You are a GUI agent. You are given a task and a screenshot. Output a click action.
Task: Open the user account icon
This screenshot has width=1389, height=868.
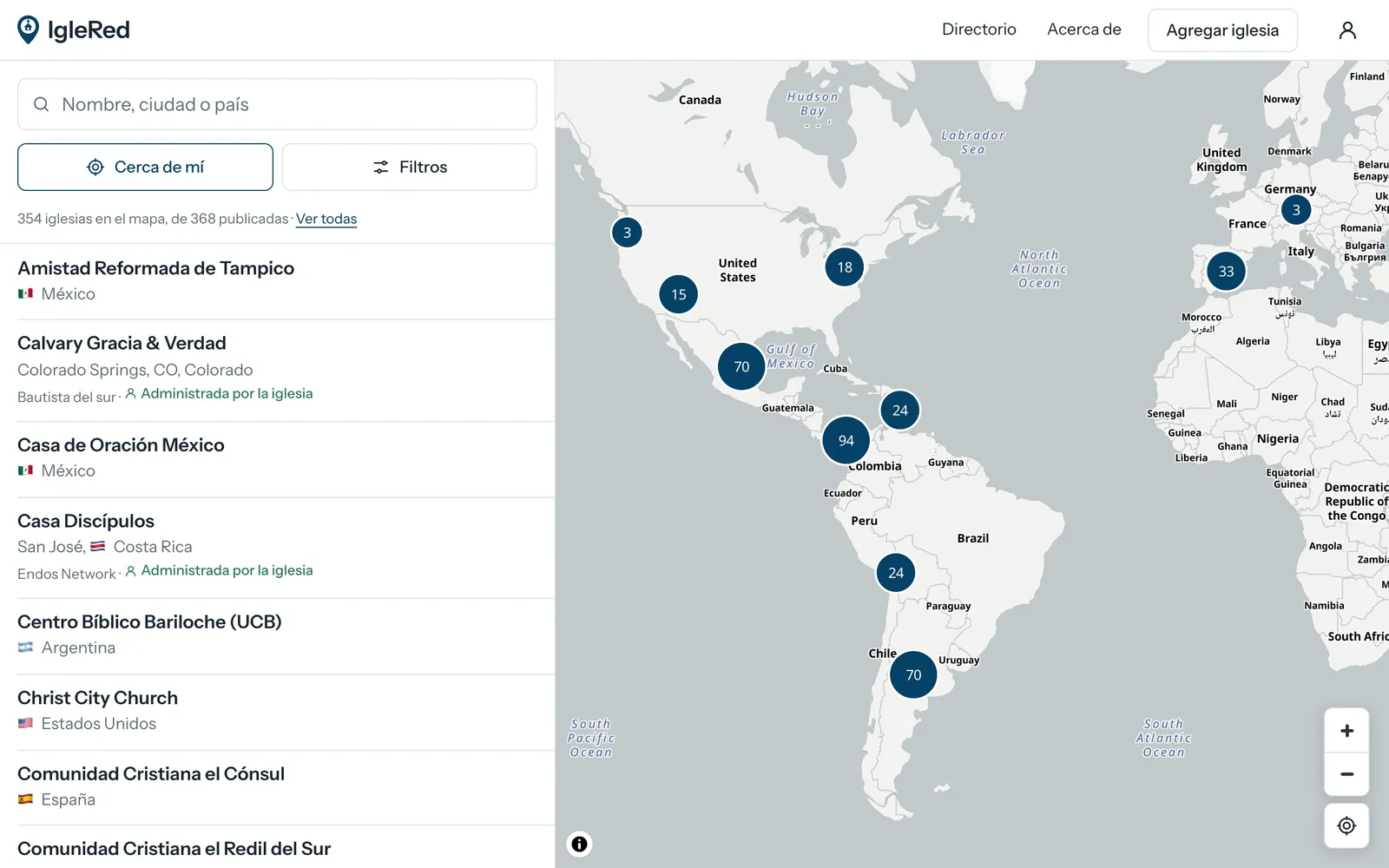click(1347, 30)
